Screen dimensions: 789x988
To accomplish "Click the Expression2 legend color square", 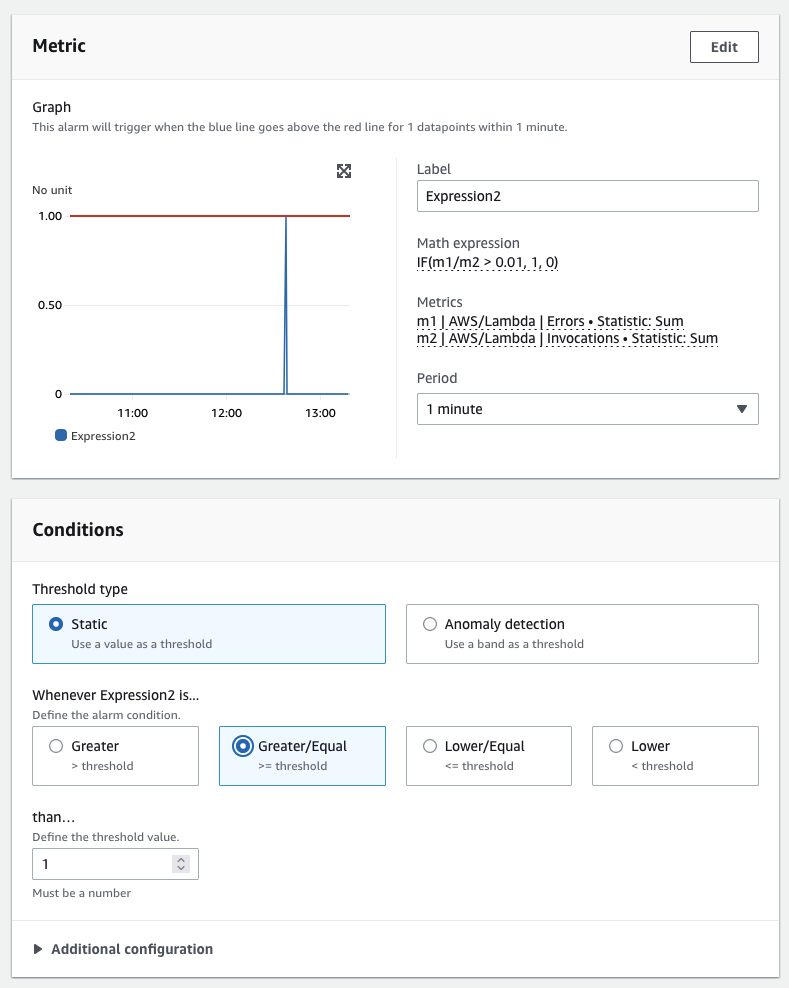I will [61, 435].
